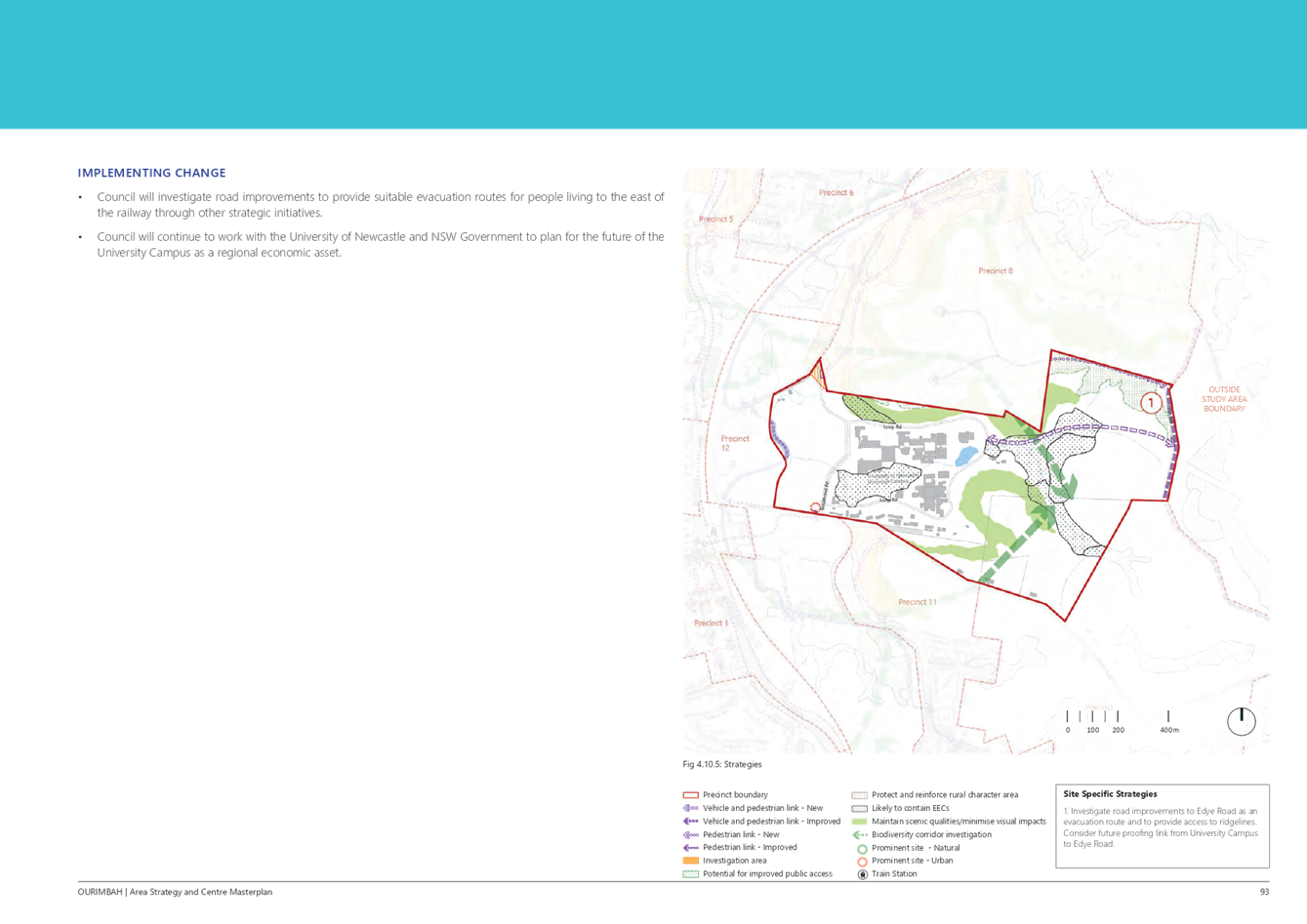Click the Precinct 5 label on map
1307x924 pixels.
pyautogui.click(x=715, y=220)
